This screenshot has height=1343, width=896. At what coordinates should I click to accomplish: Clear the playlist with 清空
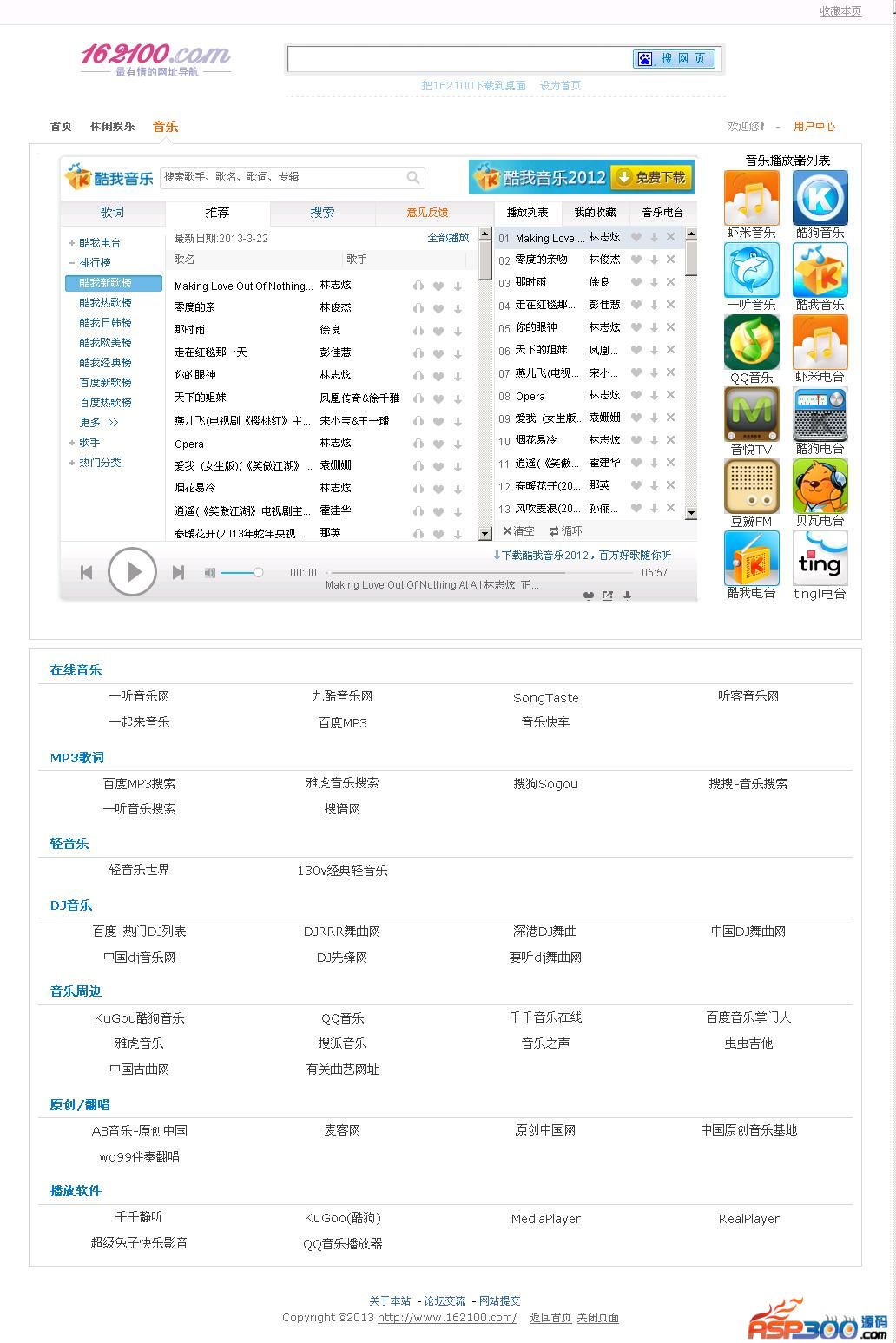(x=518, y=530)
